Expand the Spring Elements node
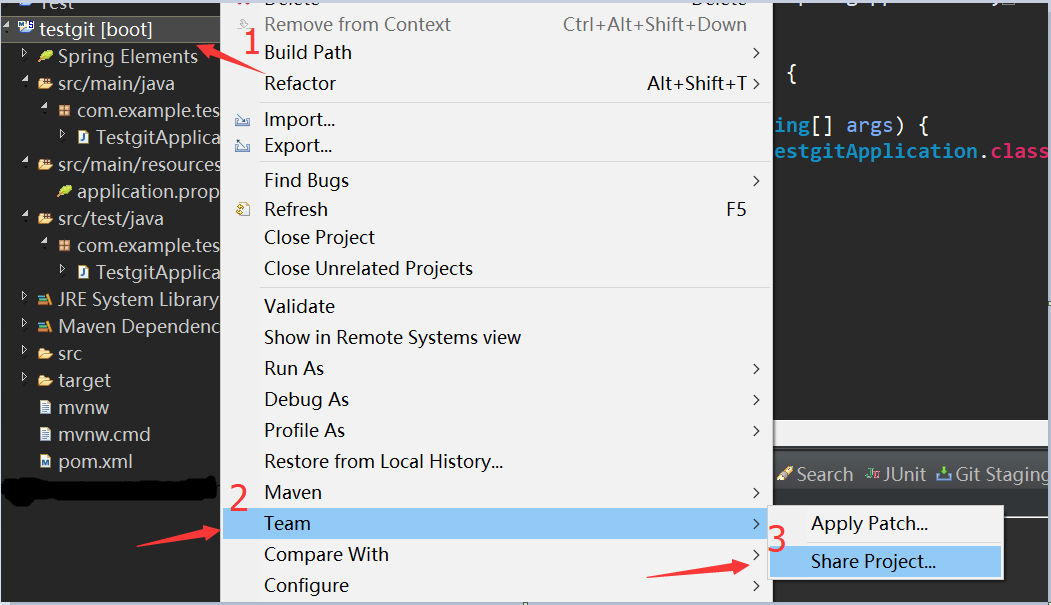The image size is (1051, 605). point(24,54)
